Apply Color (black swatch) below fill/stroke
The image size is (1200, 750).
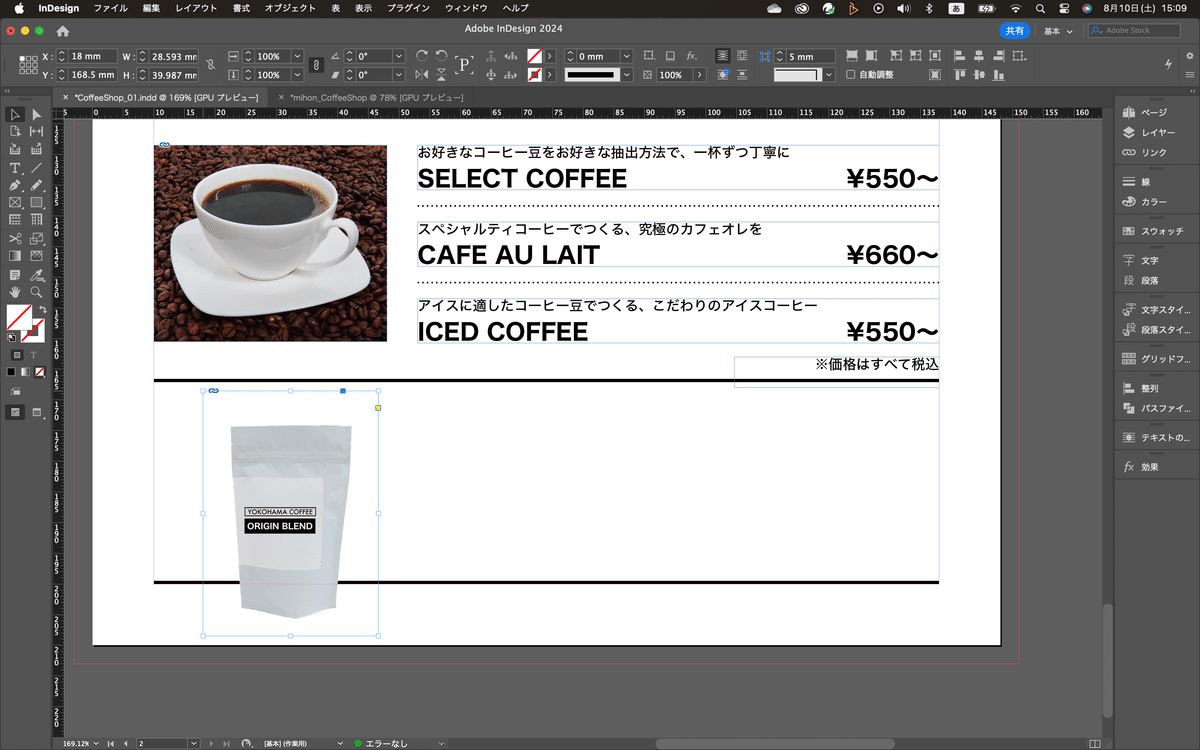click(11, 372)
